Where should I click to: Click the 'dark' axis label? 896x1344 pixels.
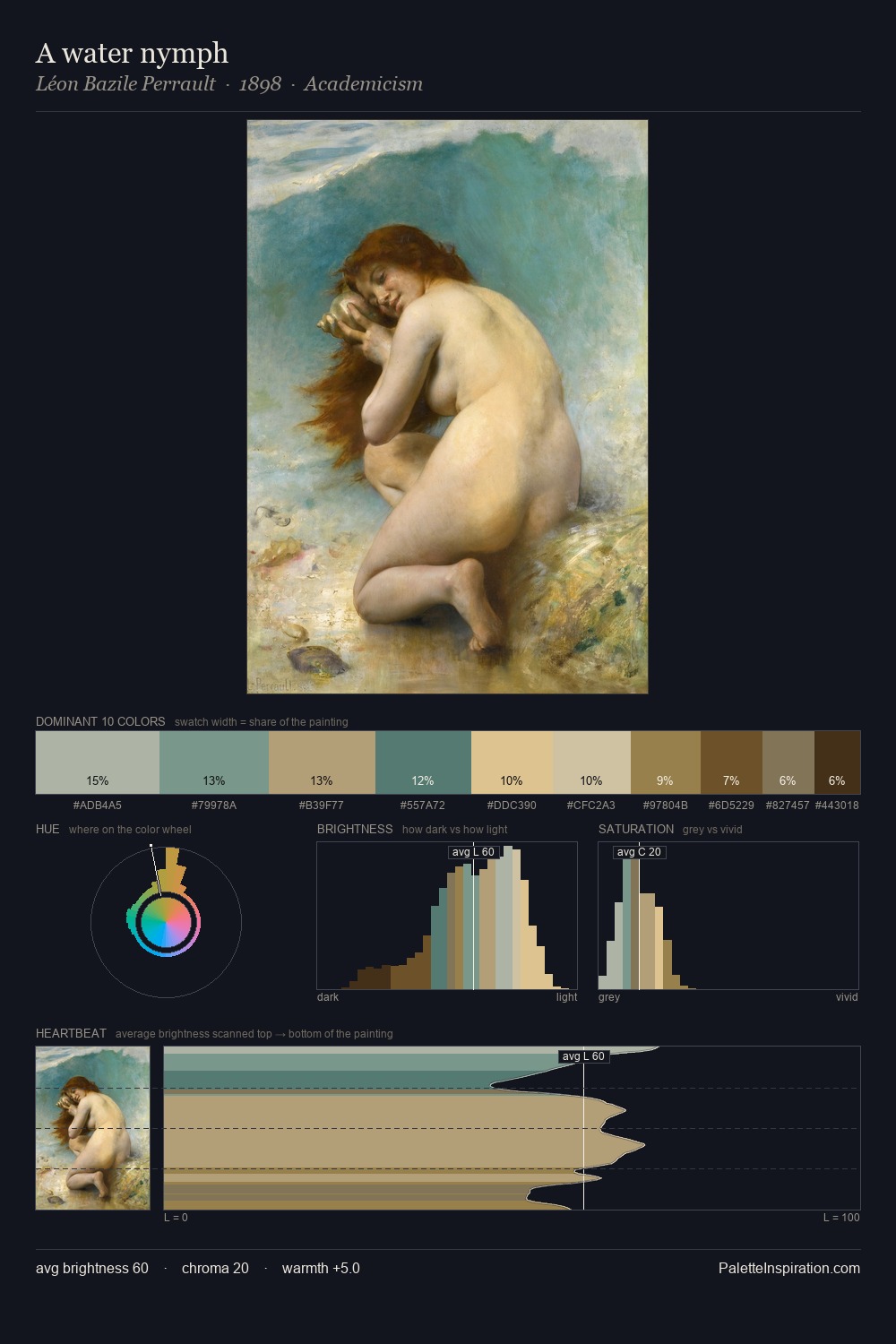click(328, 997)
